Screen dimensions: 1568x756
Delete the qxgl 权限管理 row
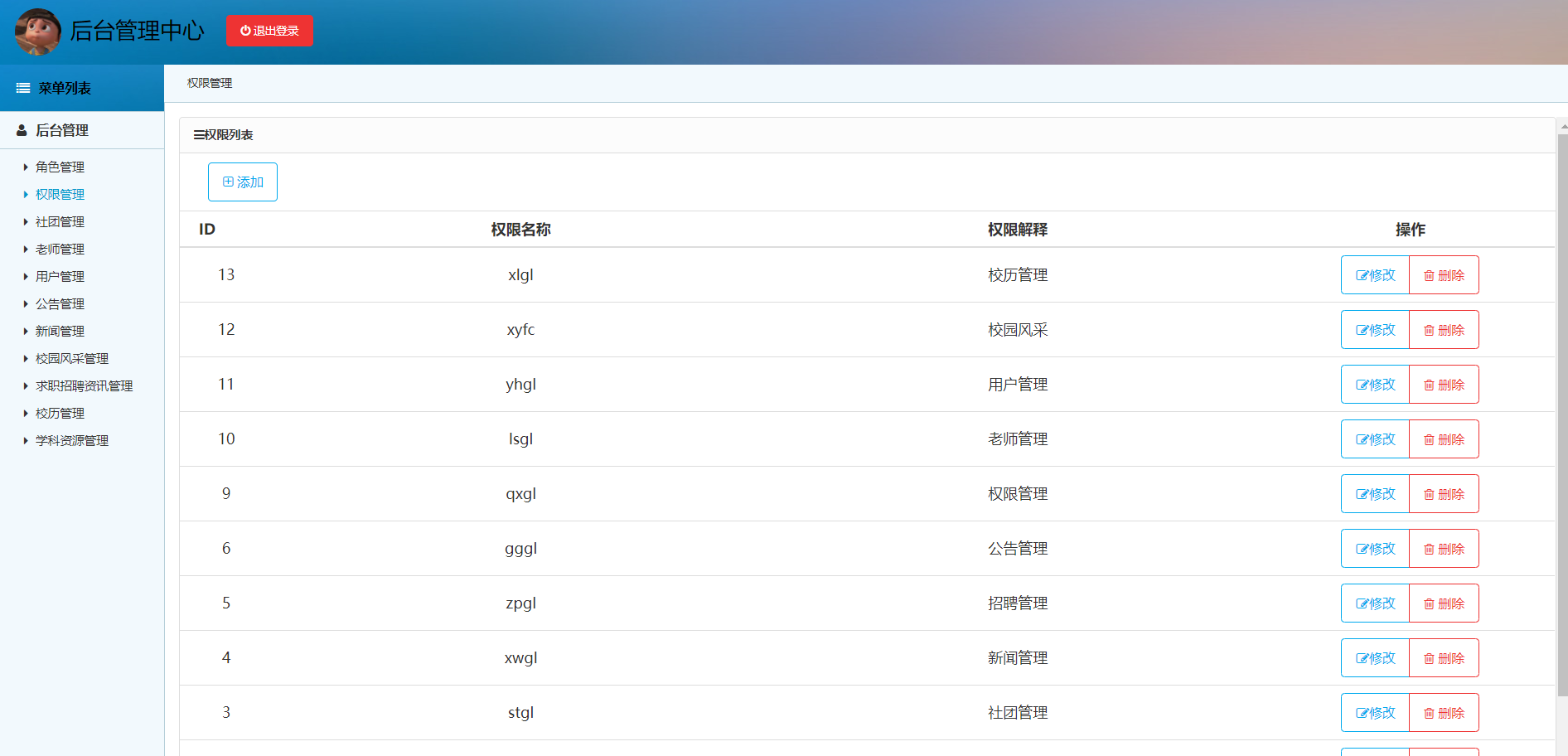point(1444,493)
